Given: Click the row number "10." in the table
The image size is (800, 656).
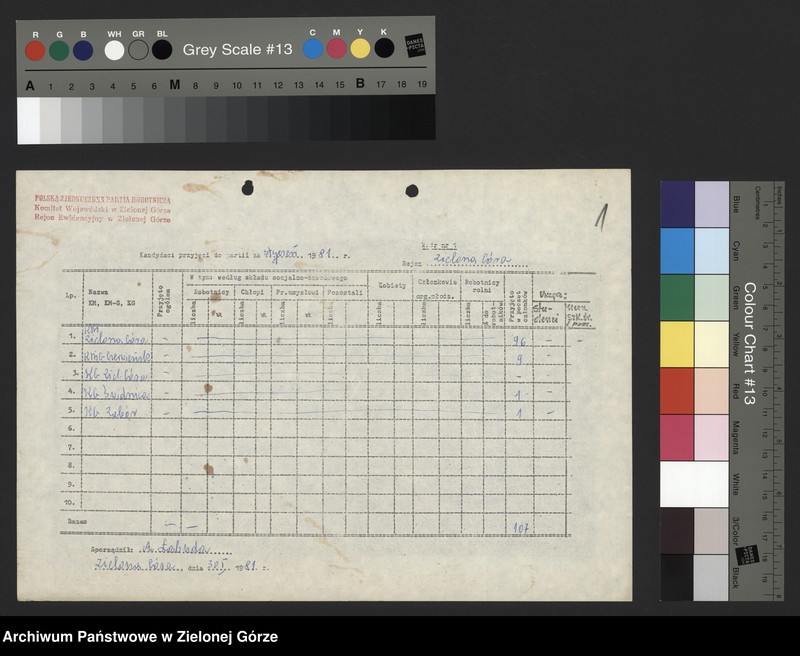Looking at the screenshot, I should (70, 502).
